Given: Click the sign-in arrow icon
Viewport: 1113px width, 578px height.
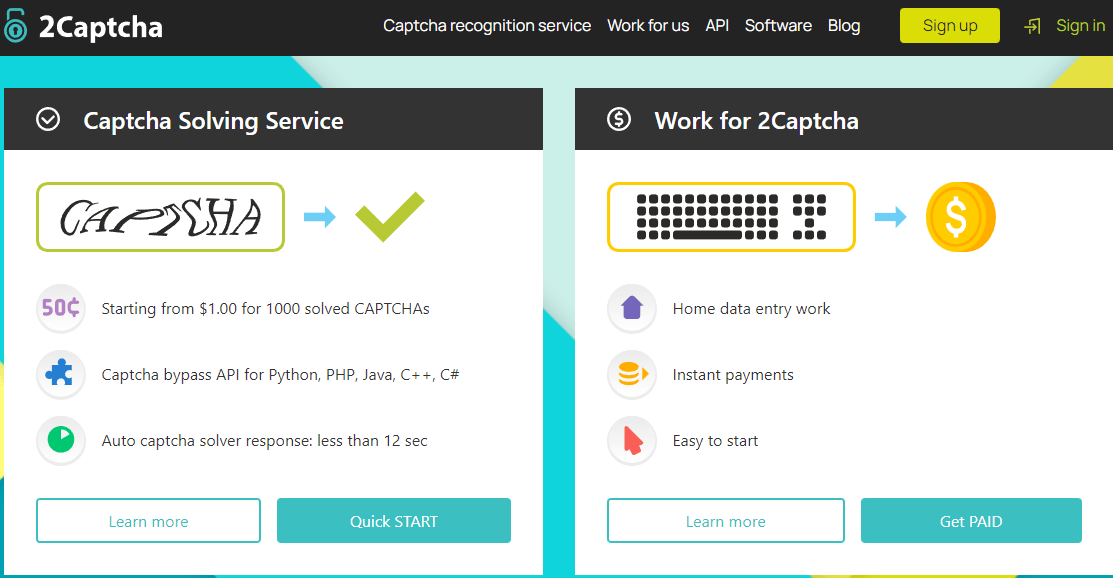Looking at the screenshot, I should [1033, 26].
